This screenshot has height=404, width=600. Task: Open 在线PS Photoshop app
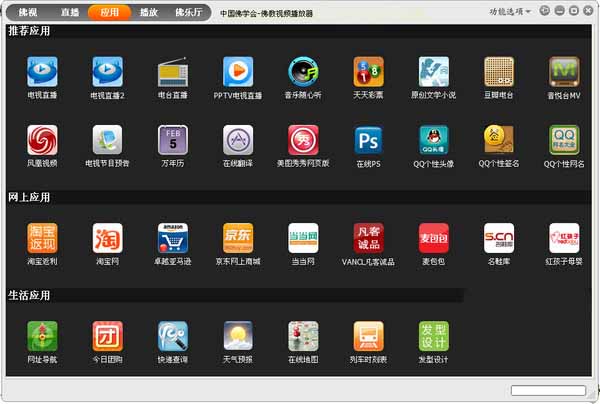(x=368, y=140)
